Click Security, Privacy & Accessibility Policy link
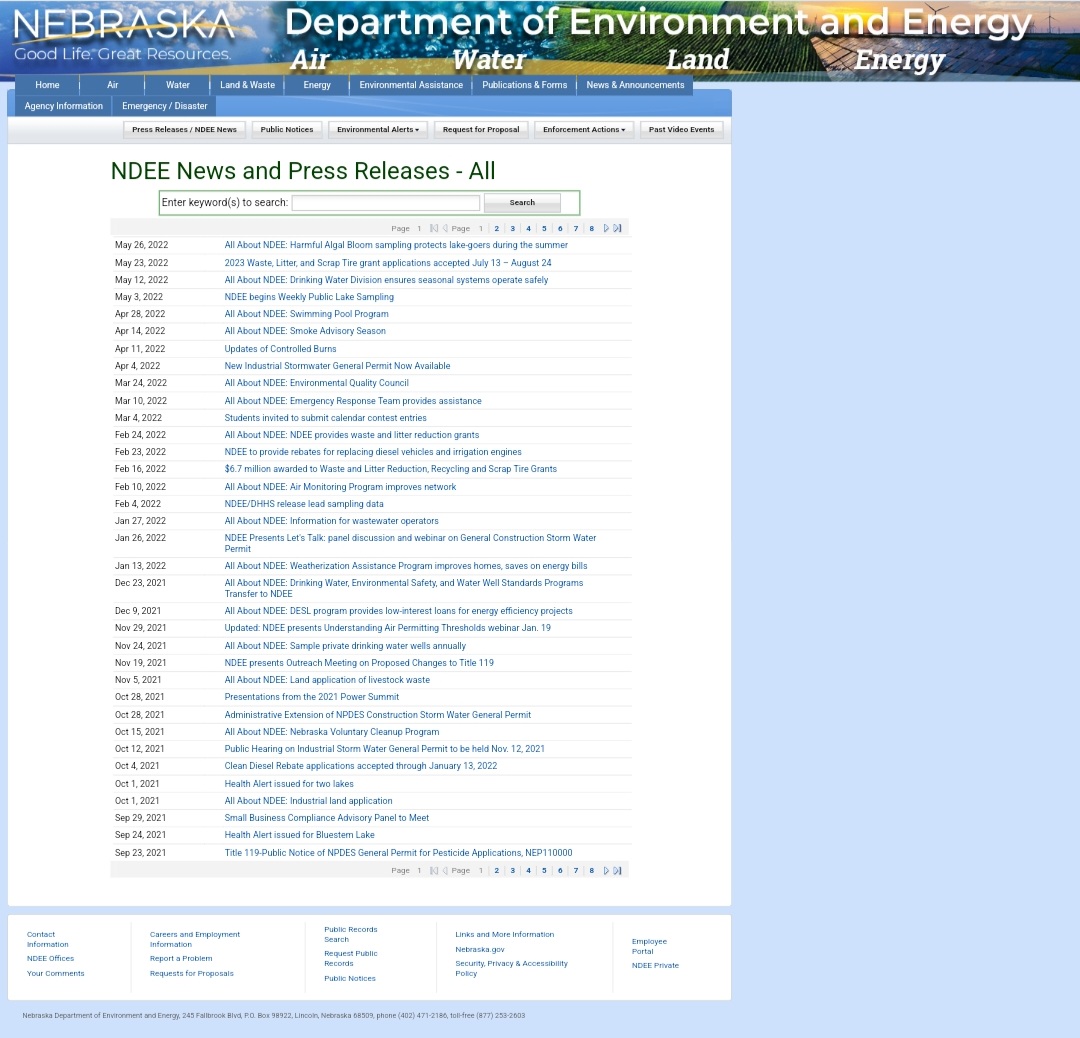 click(511, 968)
